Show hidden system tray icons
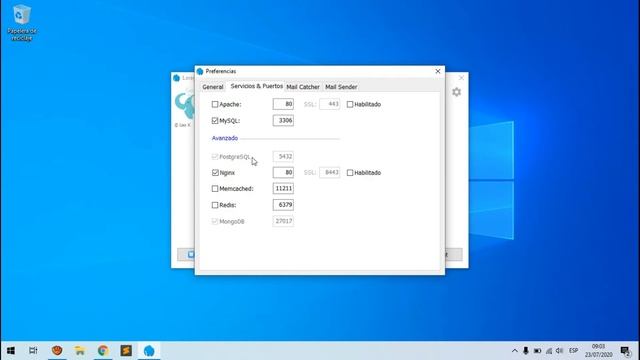The width and height of the screenshot is (640, 360). [515, 351]
